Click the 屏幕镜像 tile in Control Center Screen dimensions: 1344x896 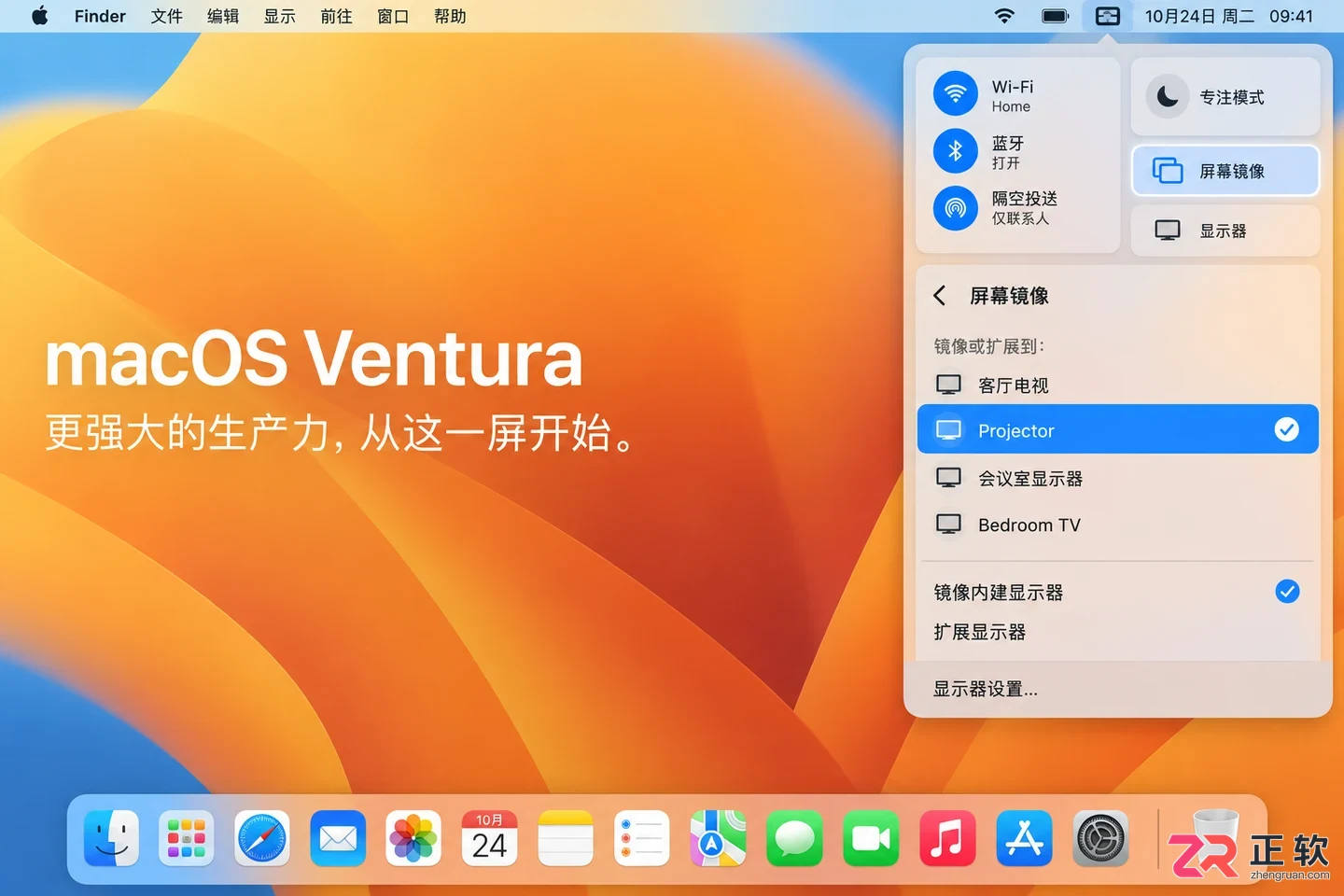point(1225,171)
